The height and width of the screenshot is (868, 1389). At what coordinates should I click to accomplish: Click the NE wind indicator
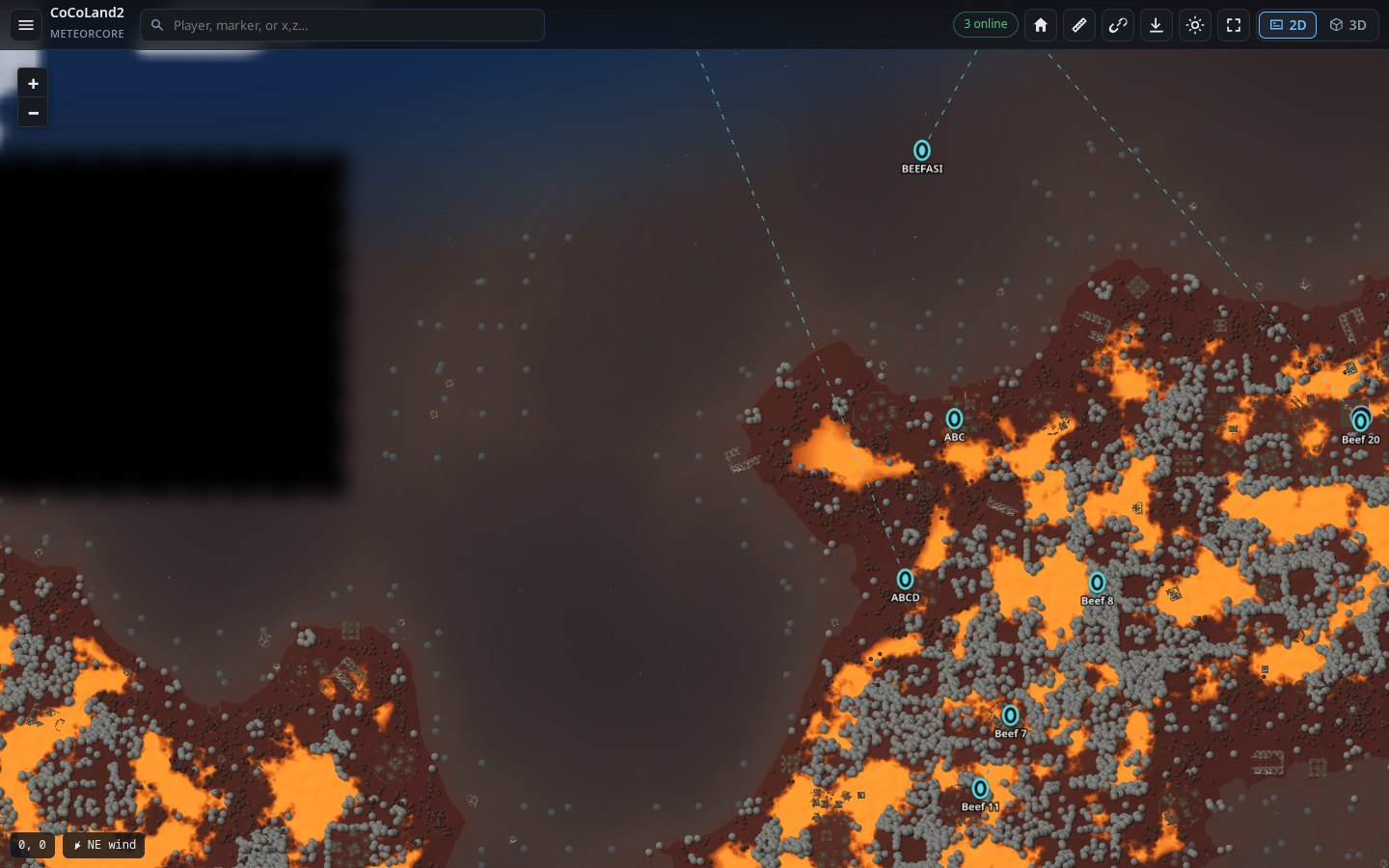tap(104, 845)
